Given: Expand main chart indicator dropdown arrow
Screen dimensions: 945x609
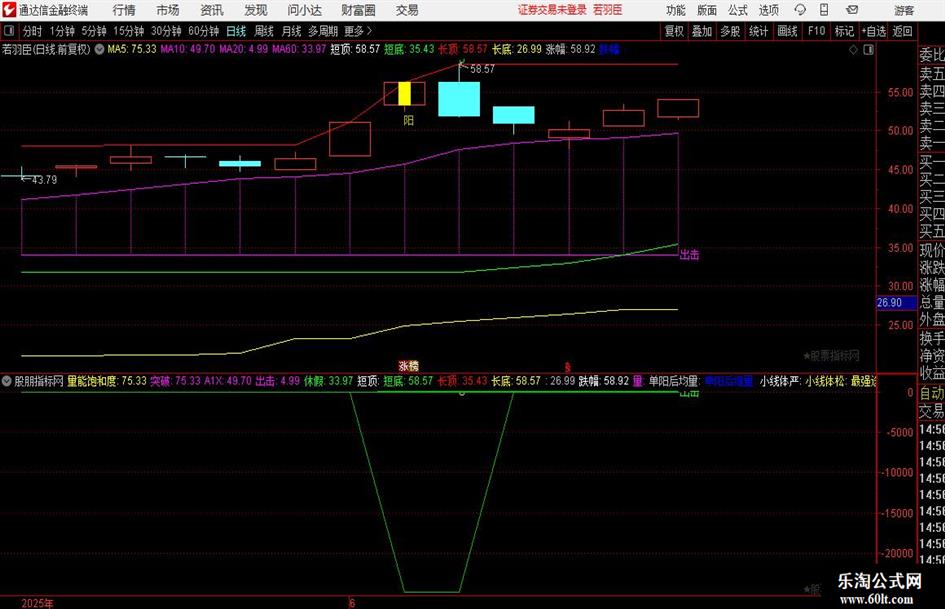Looking at the screenshot, I should tap(99, 49).
